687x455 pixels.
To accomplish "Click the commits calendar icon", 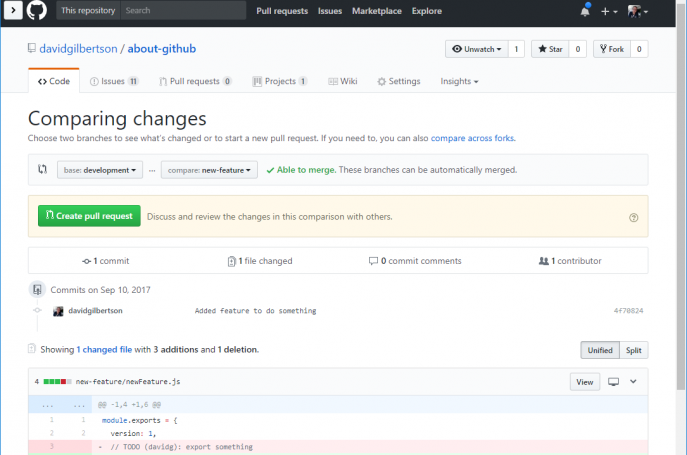I will [37, 289].
